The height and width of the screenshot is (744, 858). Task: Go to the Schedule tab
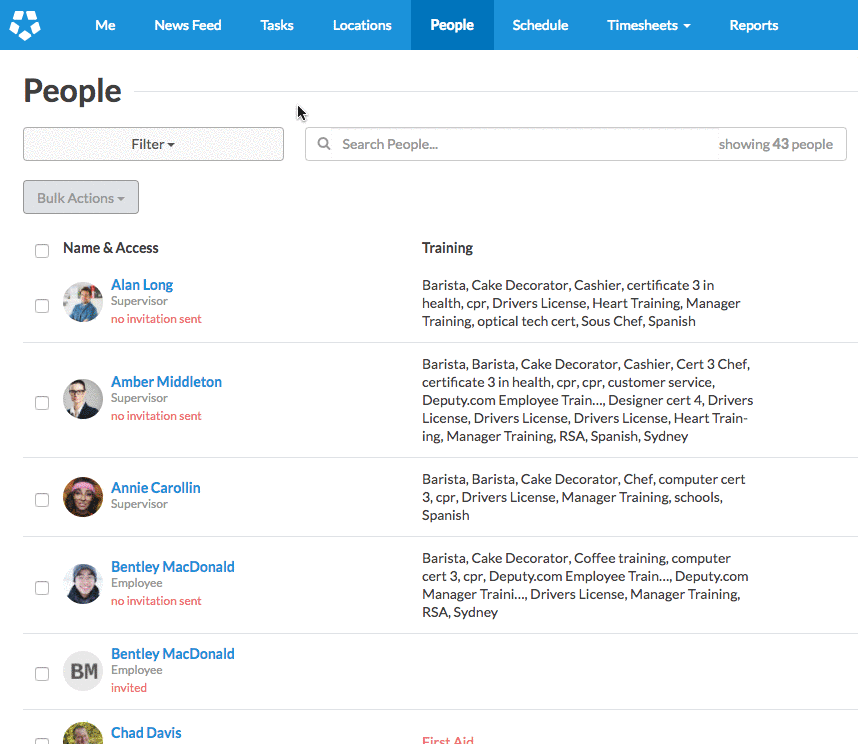pyautogui.click(x=540, y=25)
